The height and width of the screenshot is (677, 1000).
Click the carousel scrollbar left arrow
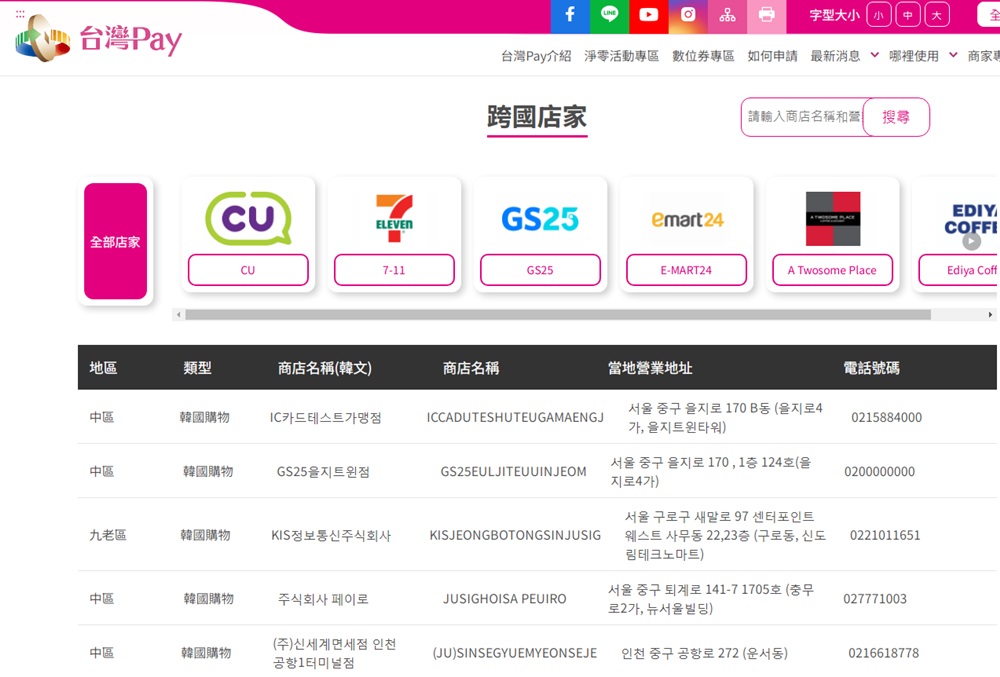[179, 314]
